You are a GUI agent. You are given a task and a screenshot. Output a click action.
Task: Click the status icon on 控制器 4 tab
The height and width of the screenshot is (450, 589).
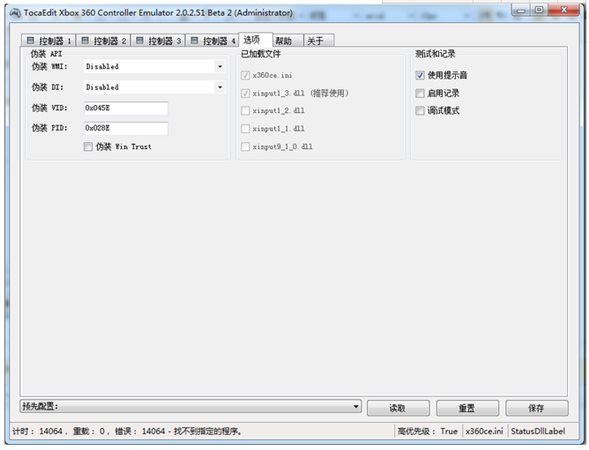(194, 40)
